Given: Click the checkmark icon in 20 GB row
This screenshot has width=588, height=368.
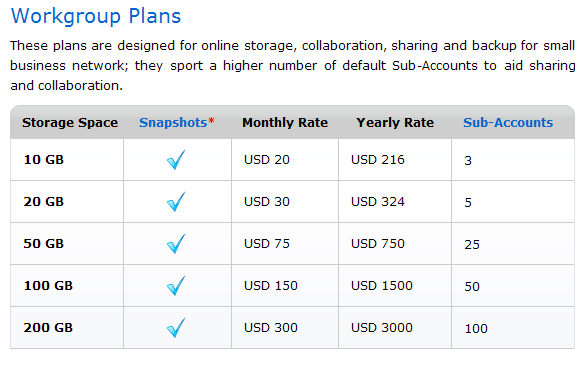Looking at the screenshot, I should 176,201.
